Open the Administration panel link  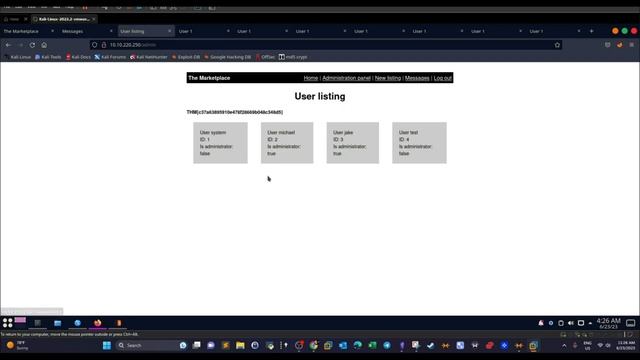coord(347,78)
